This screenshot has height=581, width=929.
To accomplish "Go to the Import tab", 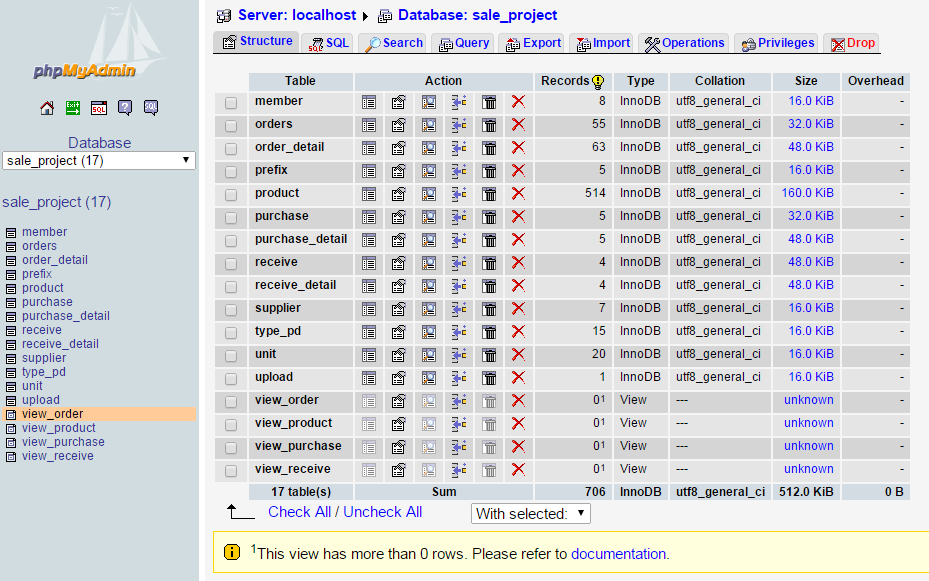I will [x=602, y=43].
